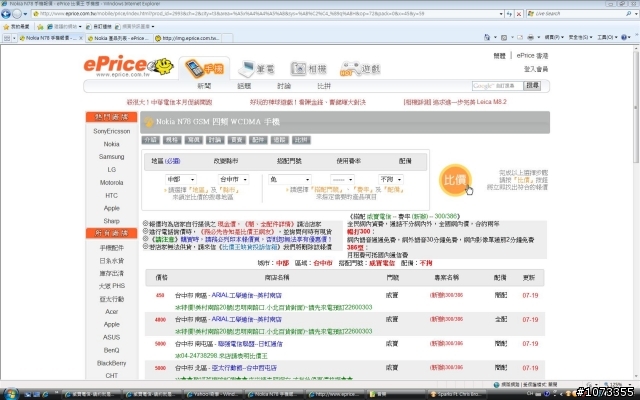Click the camera icon for 相機
Viewport: 640px width, 400px height.
click(x=298, y=69)
